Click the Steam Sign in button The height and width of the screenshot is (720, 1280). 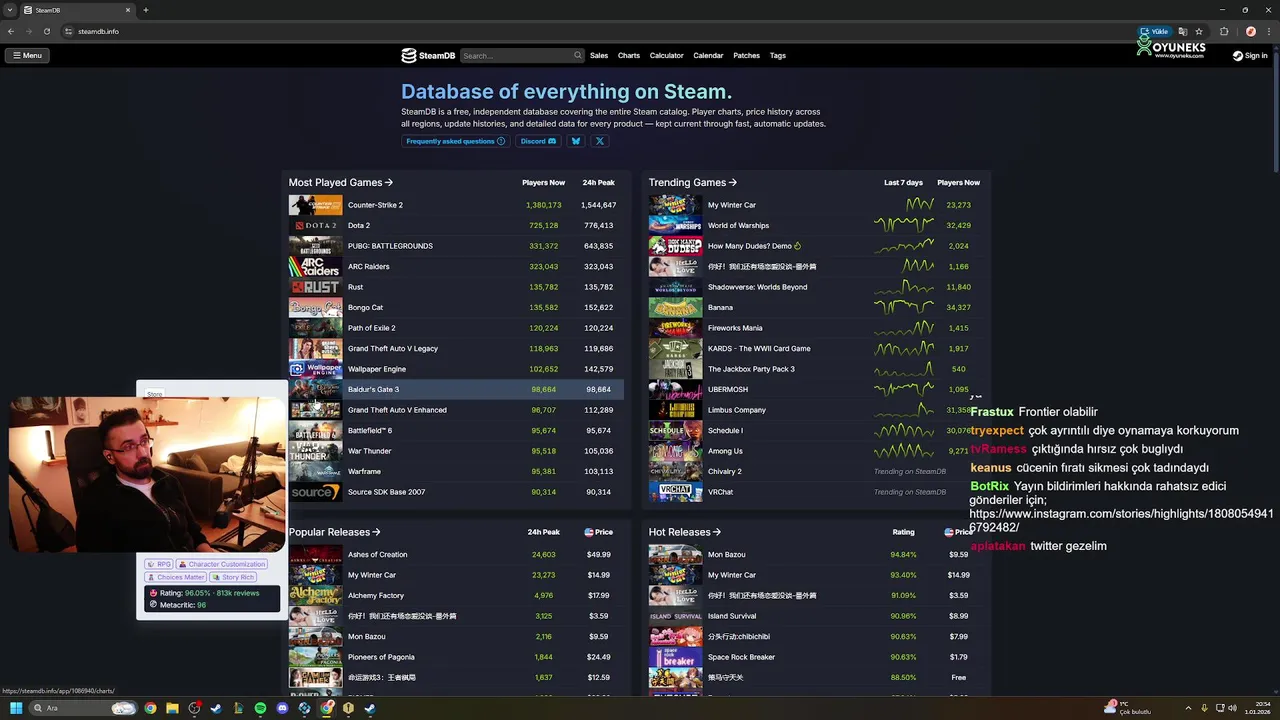point(1250,56)
